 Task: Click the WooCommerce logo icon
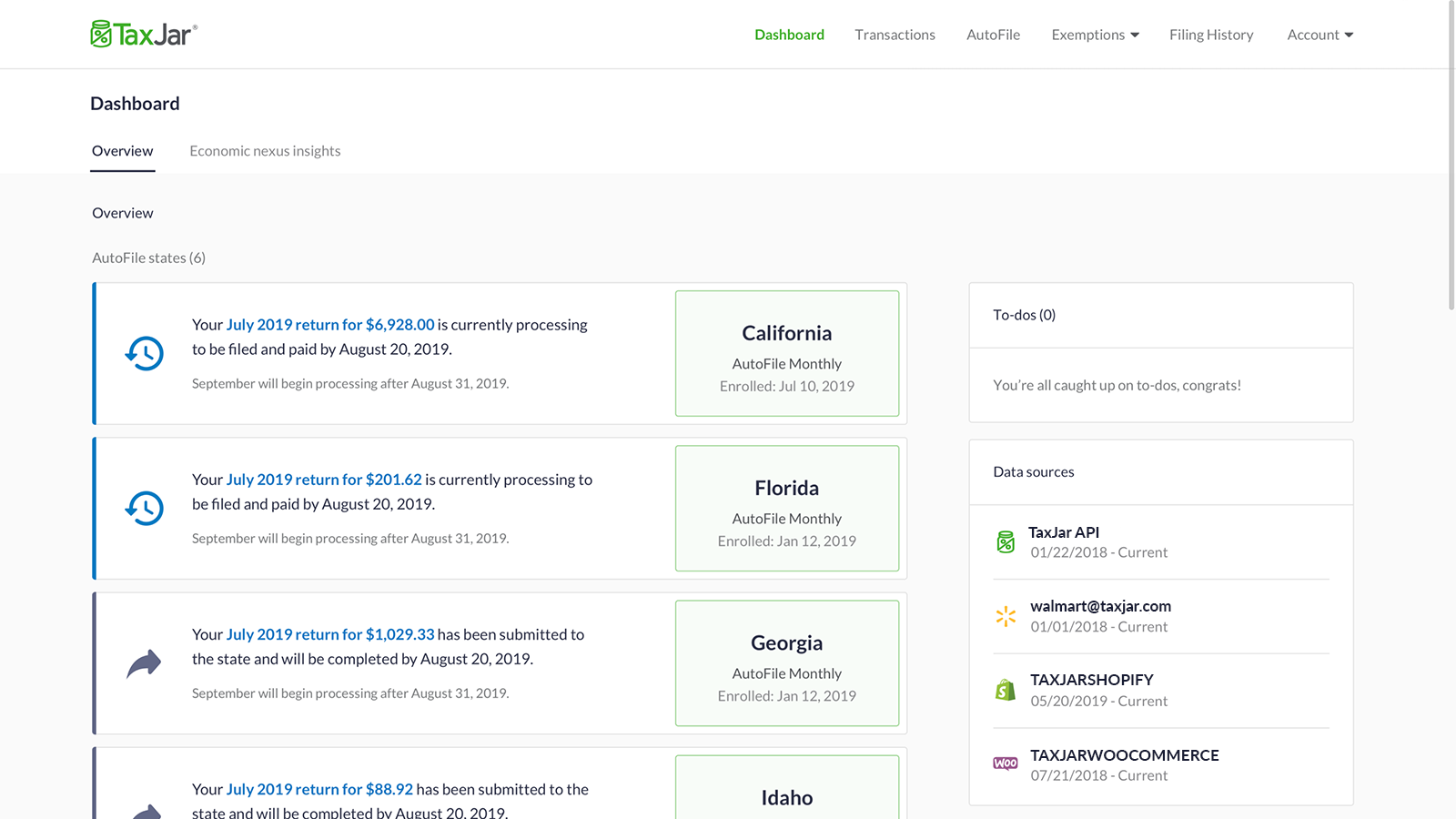(1006, 763)
